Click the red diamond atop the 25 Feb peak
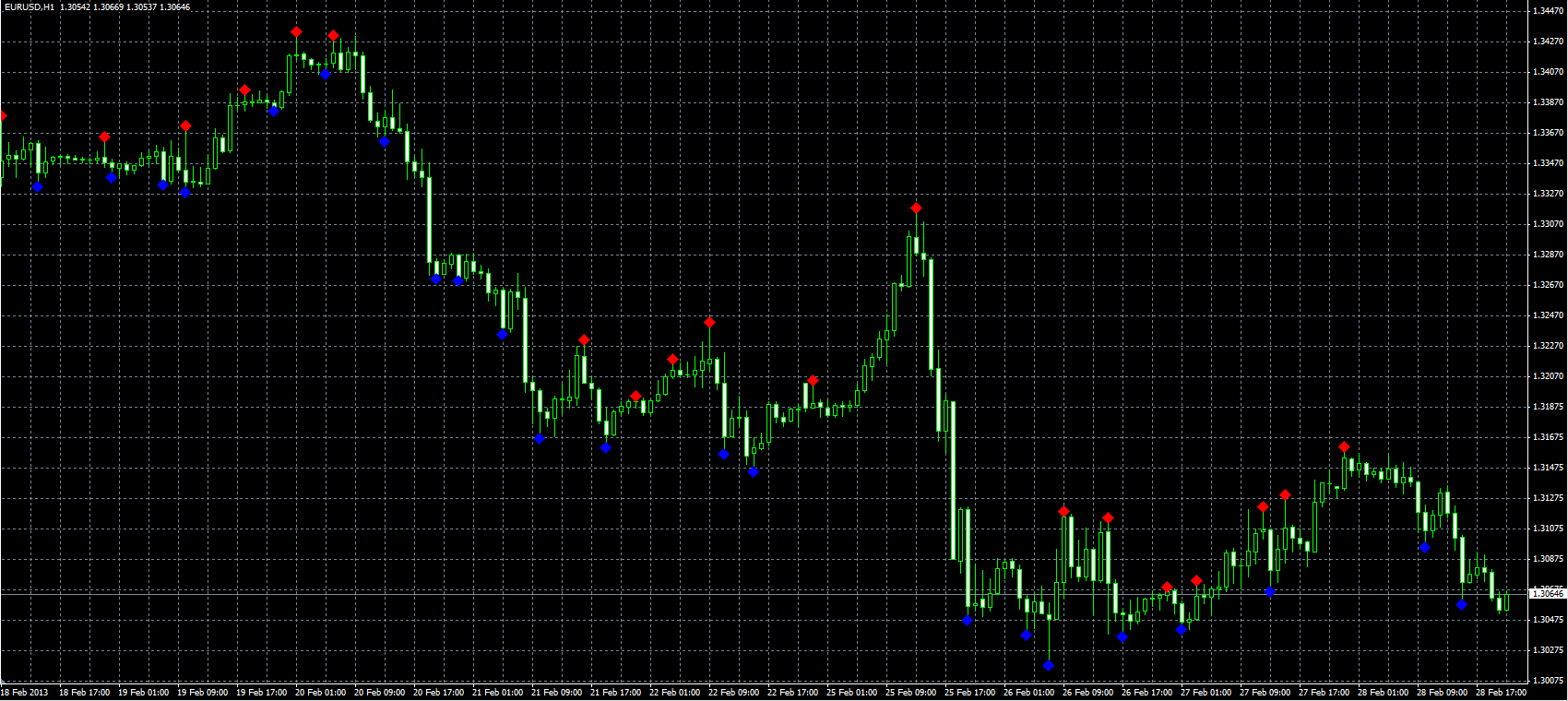Image resolution: width=1568 pixels, height=701 pixels. point(916,208)
